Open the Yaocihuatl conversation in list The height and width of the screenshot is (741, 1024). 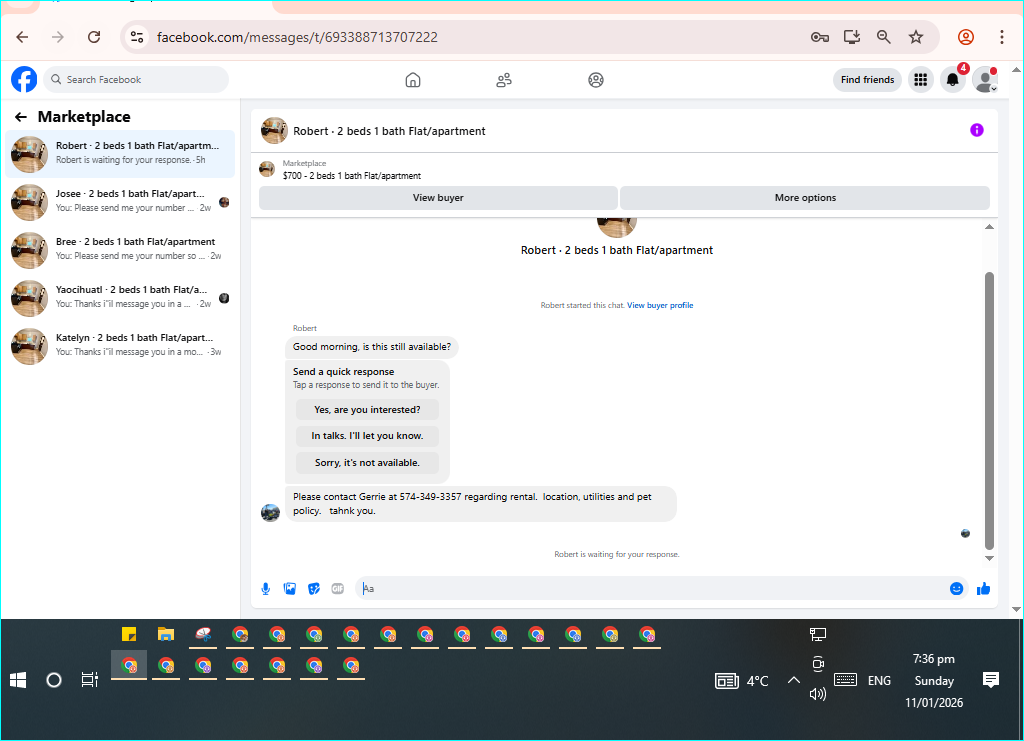coord(120,298)
